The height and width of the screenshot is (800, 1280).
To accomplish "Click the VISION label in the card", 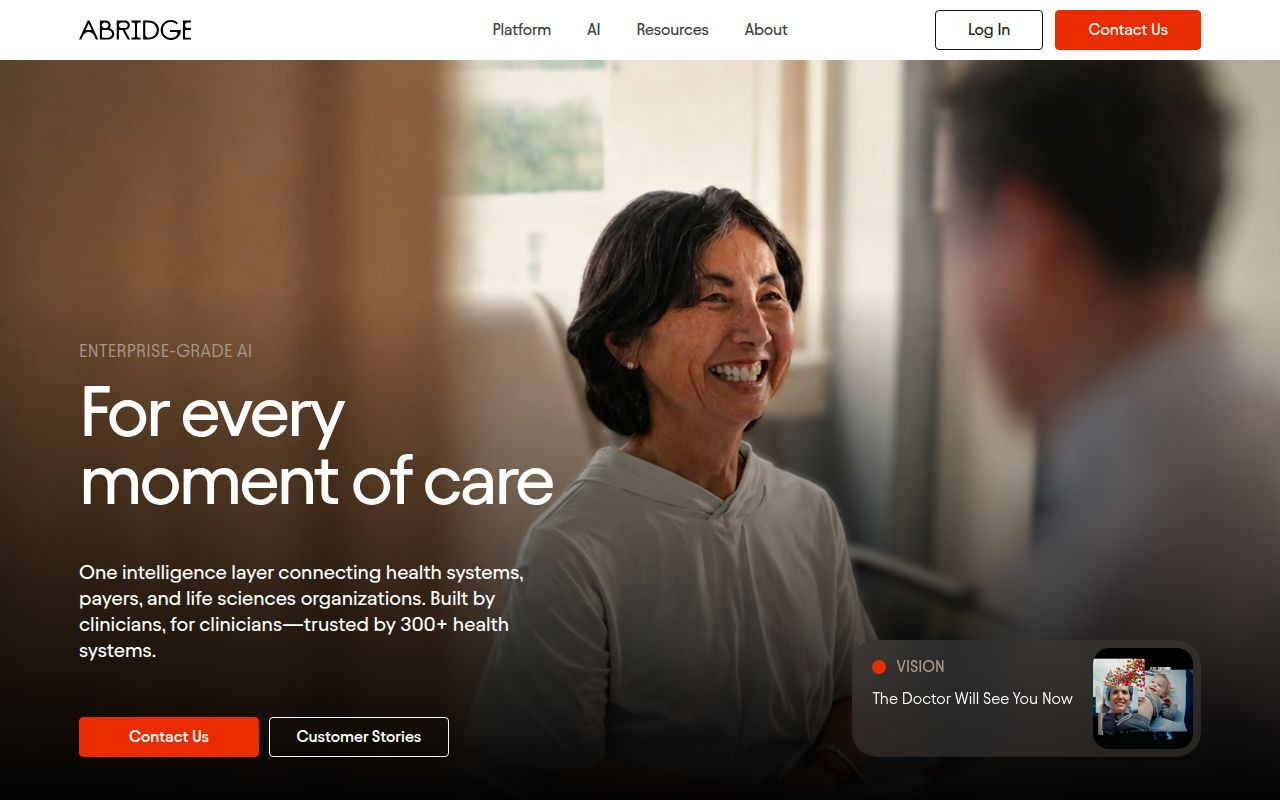I will (x=920, y=667).
